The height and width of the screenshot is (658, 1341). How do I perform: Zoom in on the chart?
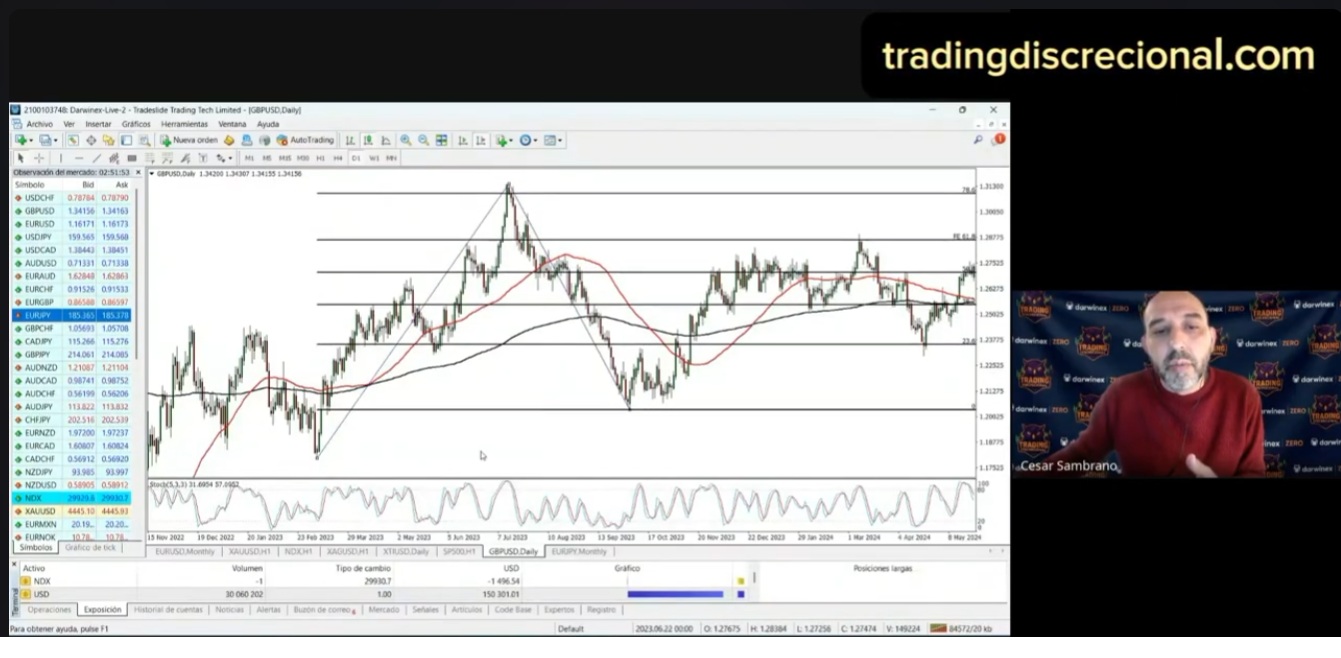coord(406,140)
